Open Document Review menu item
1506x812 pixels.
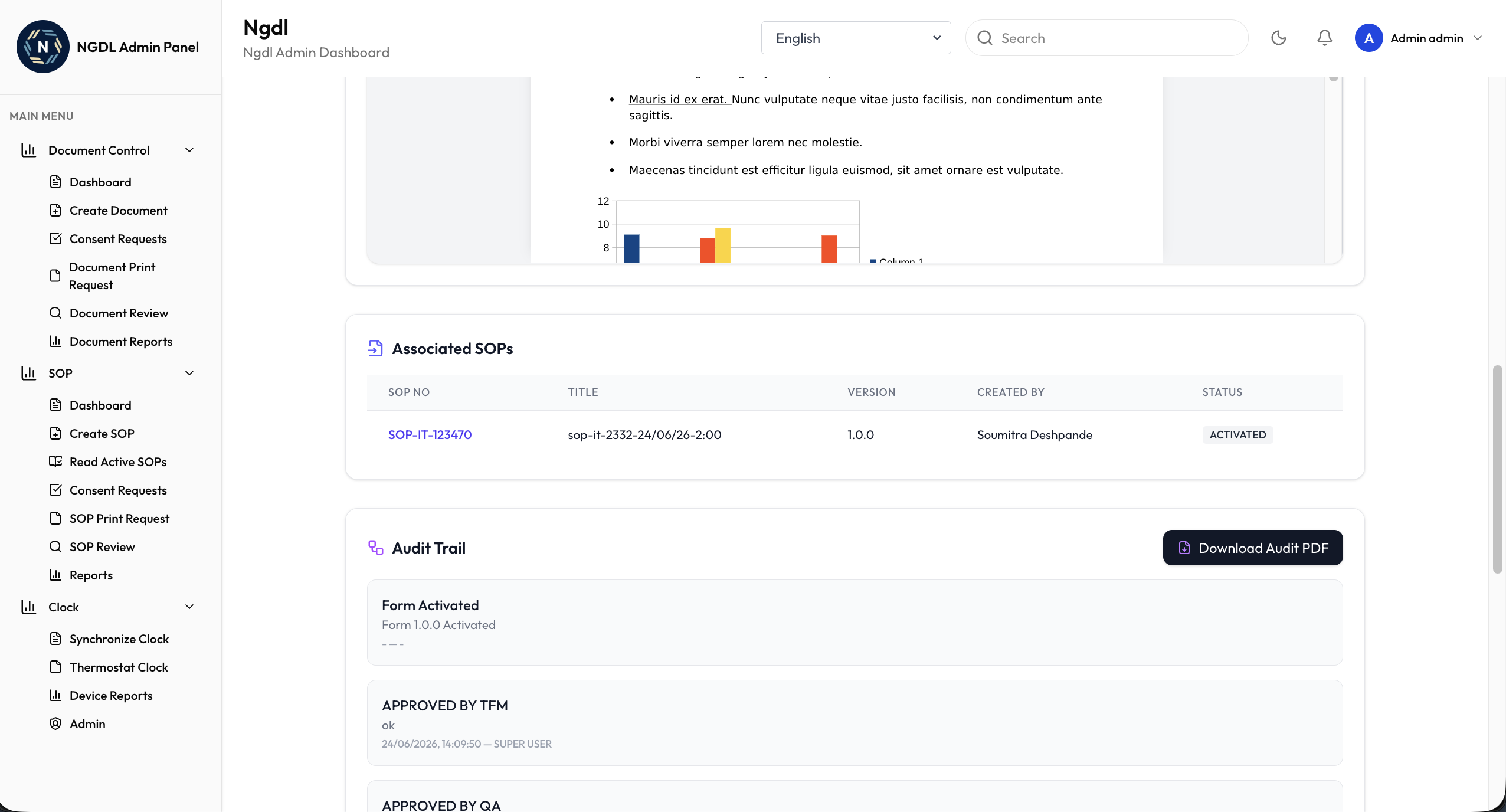click(x=119, y=313)
